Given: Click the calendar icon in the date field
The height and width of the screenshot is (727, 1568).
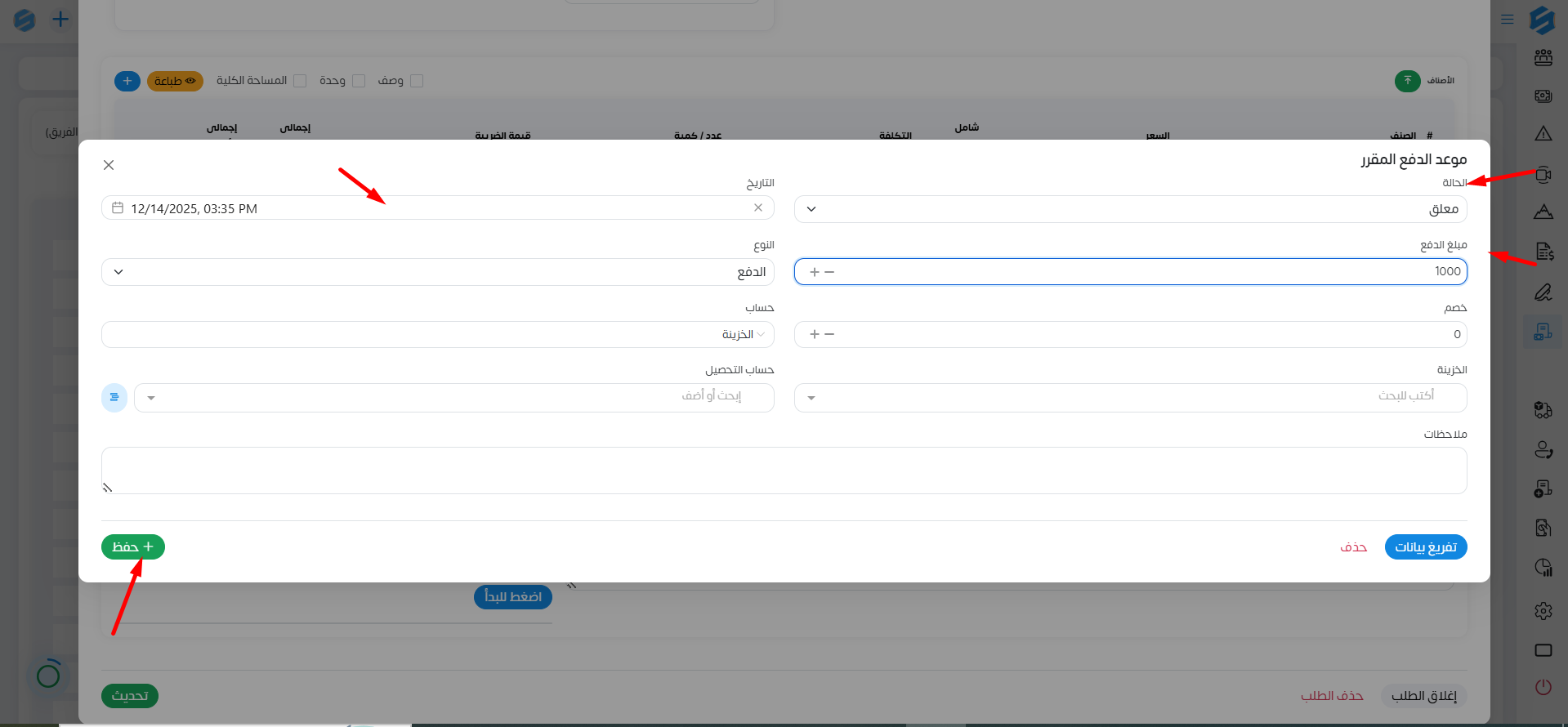Looking at the screenshot, I should coord(118,208).
